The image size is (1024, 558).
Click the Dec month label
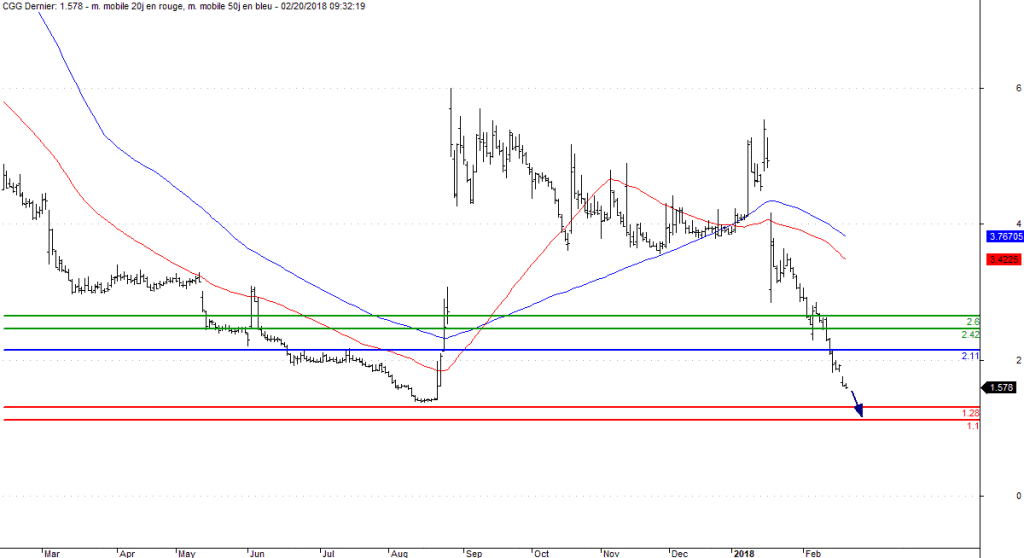click(x=679, y=553)
